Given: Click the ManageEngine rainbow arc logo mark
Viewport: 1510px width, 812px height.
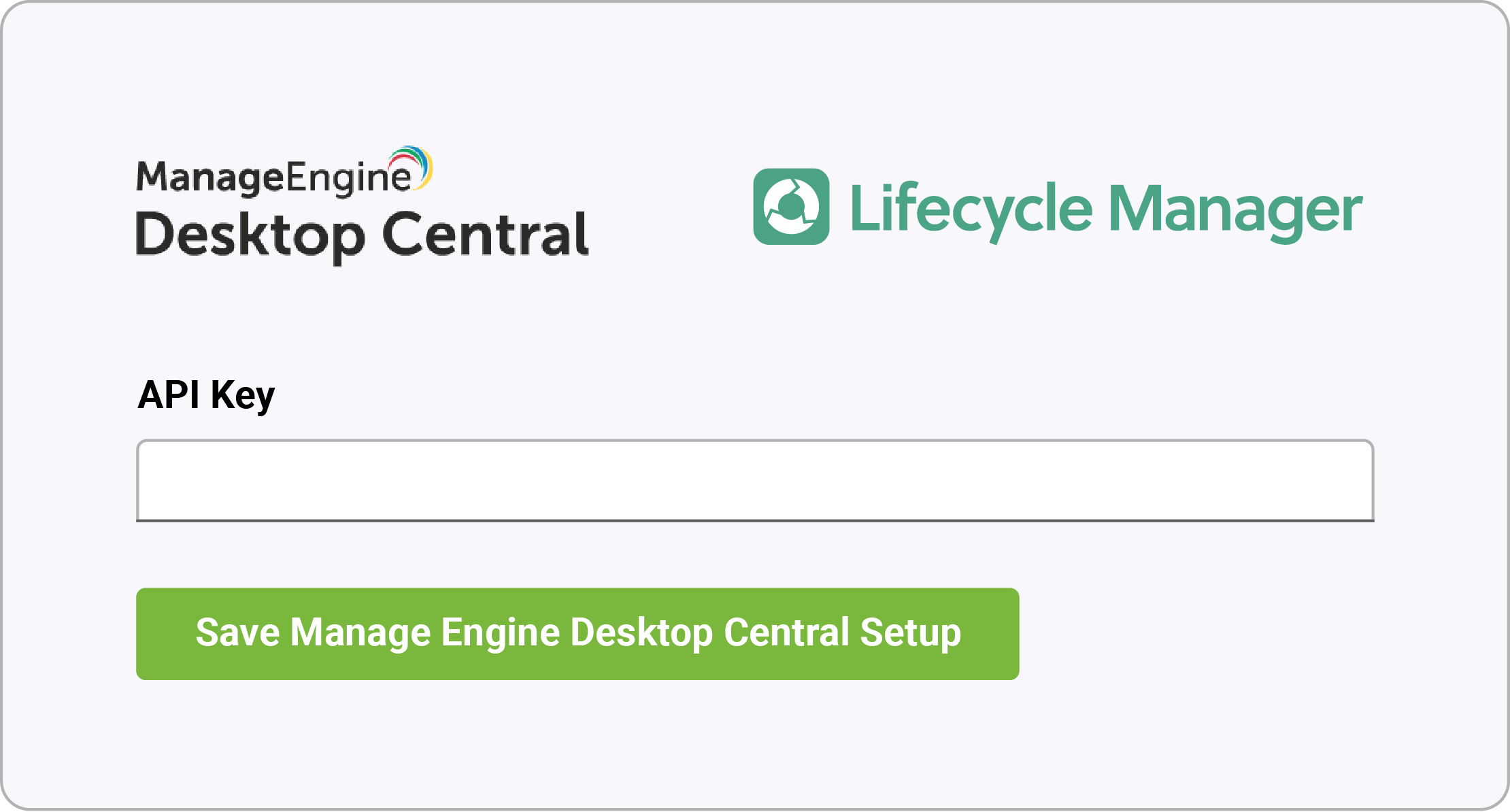Looking at the screenshot, I should point(410,165).
